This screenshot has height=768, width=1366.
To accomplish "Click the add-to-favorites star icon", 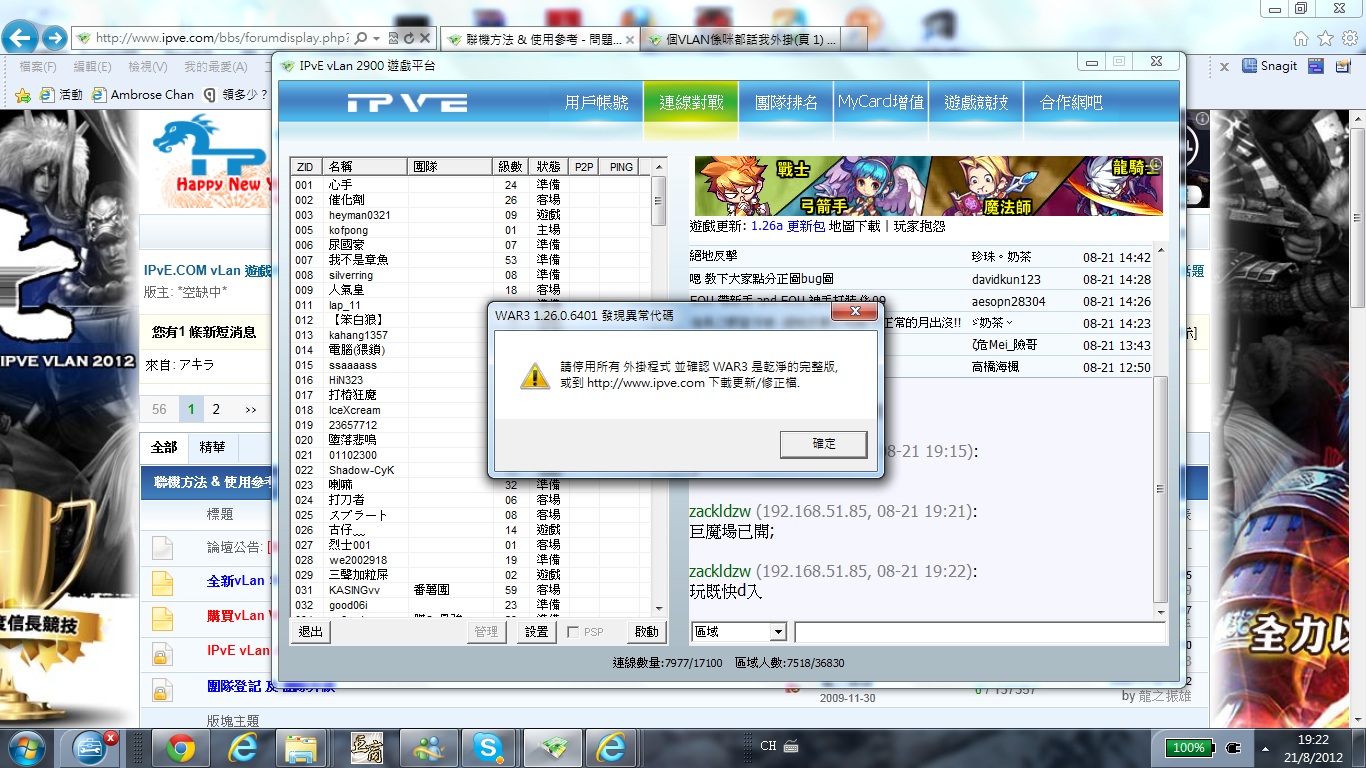I will 23,95.
